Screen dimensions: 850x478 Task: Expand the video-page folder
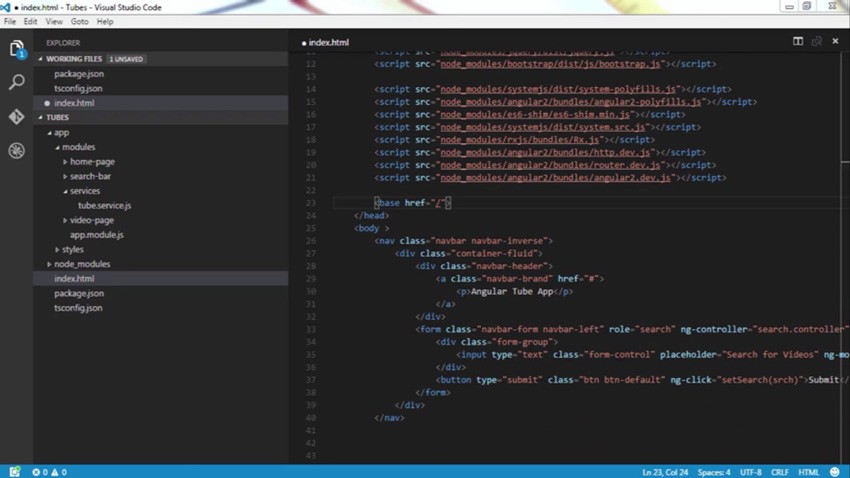tap(65, 220)
